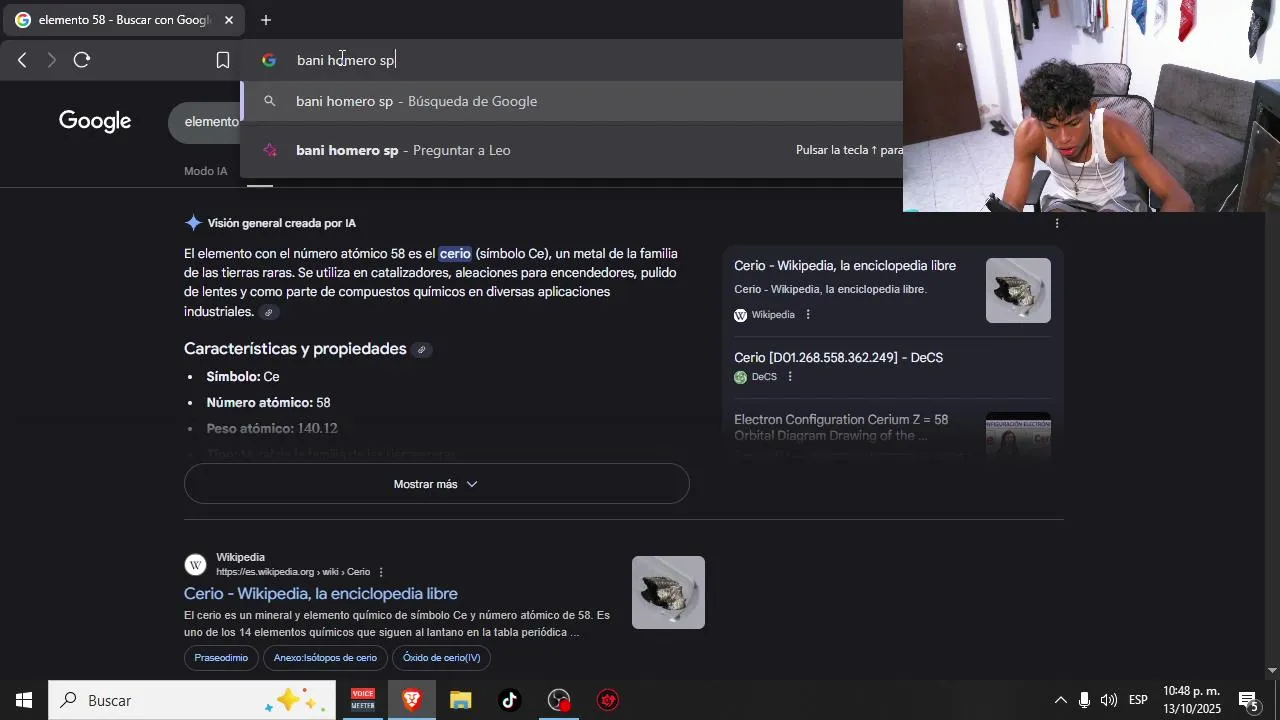
Task: Click Visión general creada por IA label
Action: pos(282,223)
